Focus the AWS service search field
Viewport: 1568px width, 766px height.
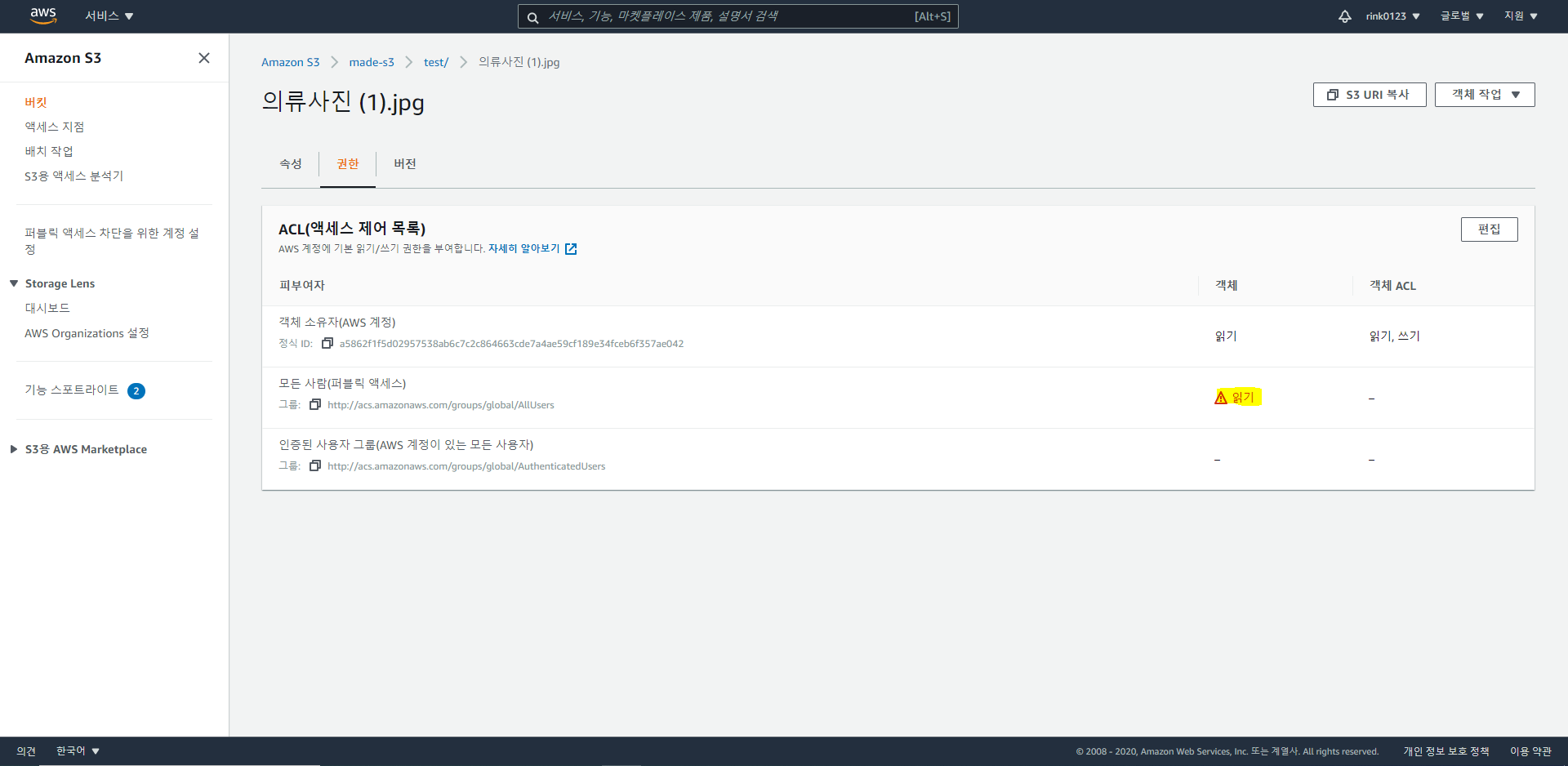point(737,16)
